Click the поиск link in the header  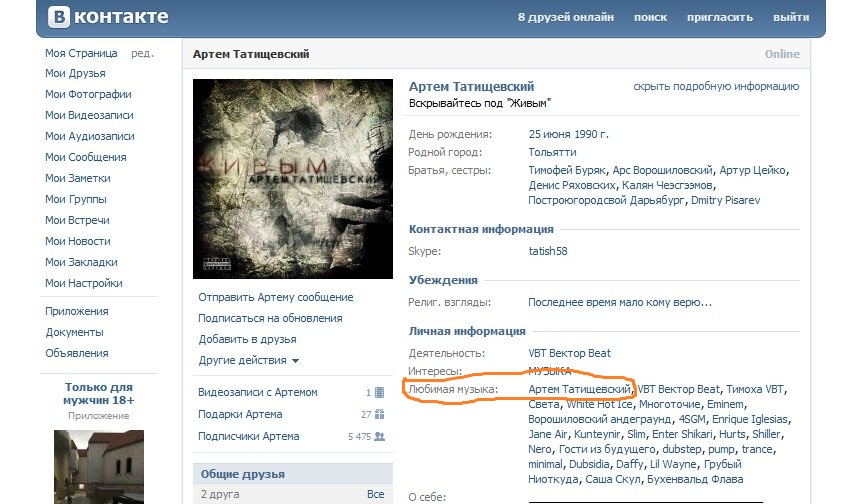pyautogui.click(x=651, y=17)
